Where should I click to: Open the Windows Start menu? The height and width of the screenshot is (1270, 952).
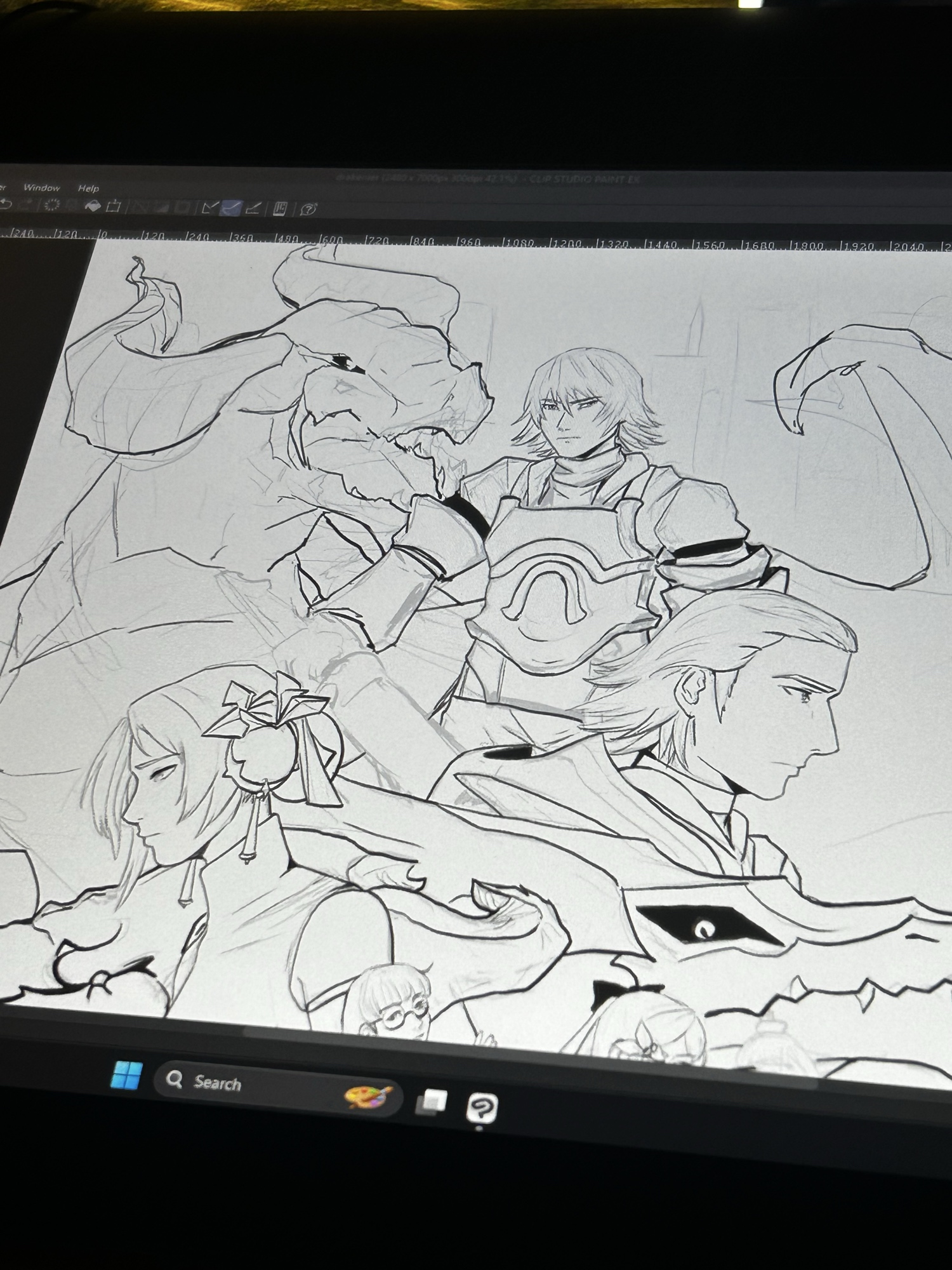click(x=126, y=1074)
